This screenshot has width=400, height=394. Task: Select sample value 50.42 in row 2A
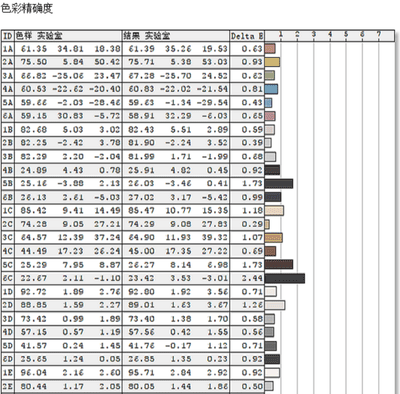pyautogui.click(x=107, y=62)
